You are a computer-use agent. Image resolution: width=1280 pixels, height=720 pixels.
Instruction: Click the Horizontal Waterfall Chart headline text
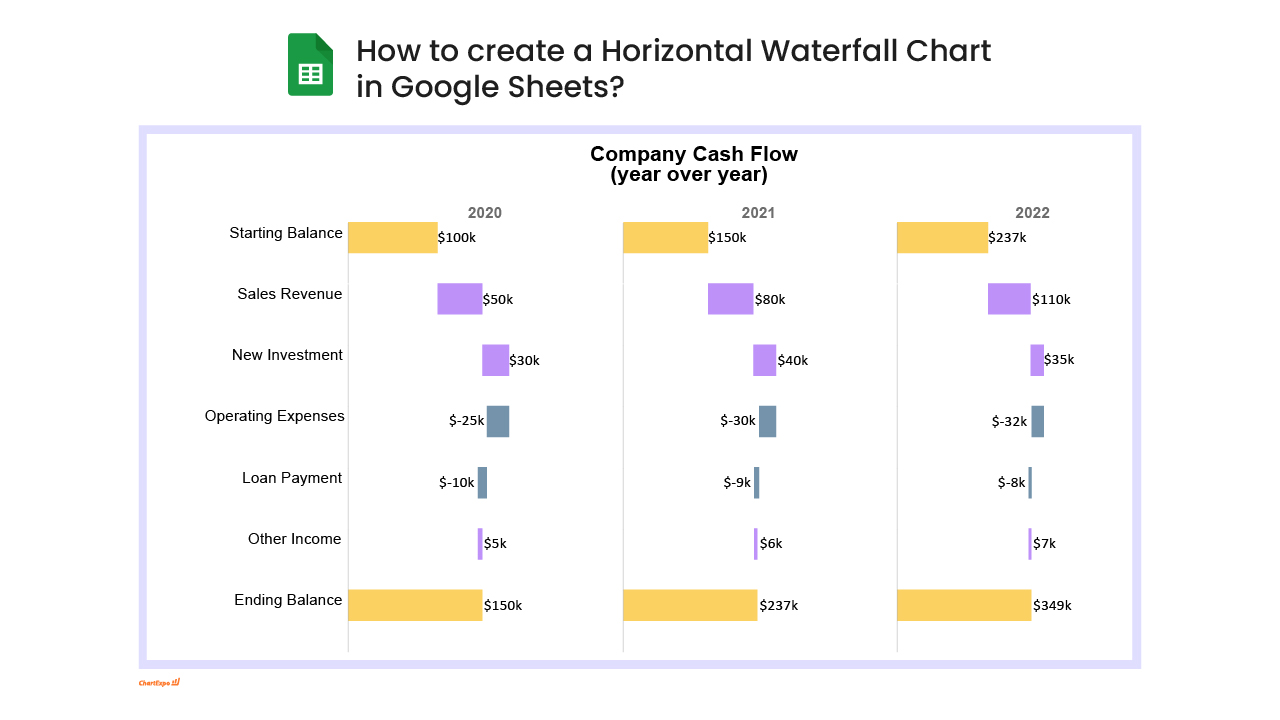(x=673, y=68)
